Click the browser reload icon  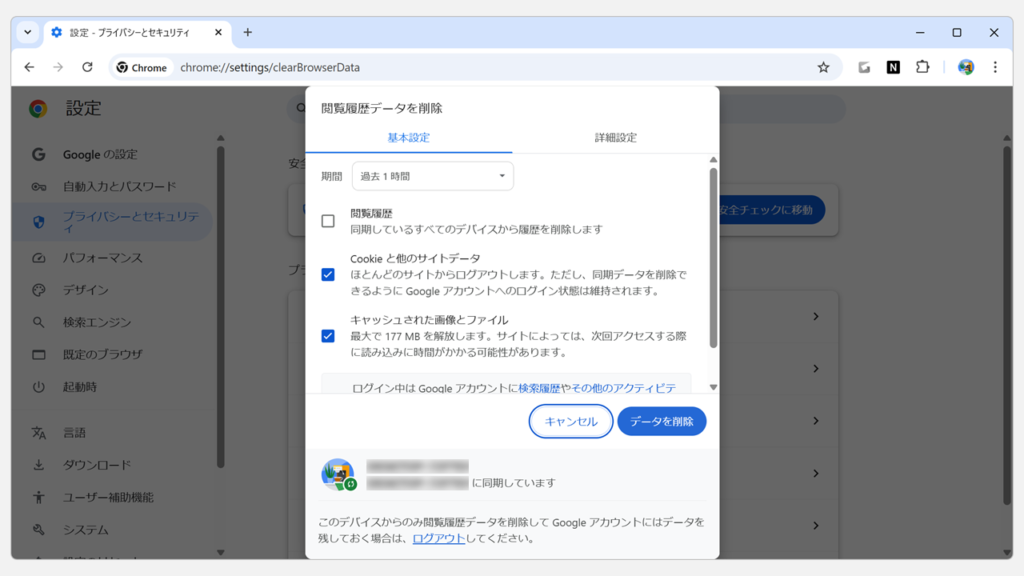[87, 67]
